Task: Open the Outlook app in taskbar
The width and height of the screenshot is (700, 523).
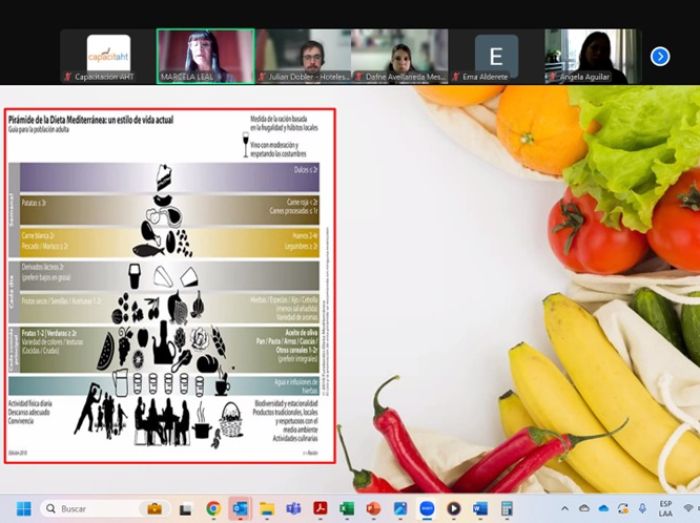Action: (x=240, y=509)
